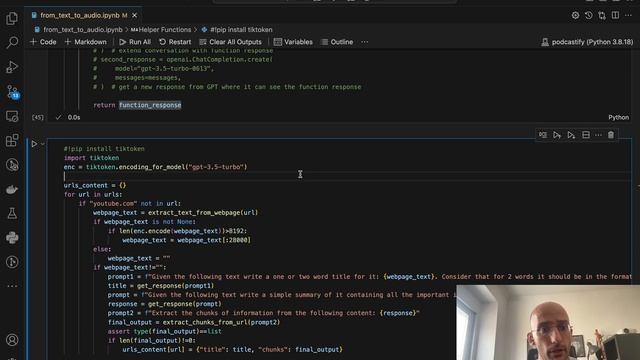Click the webcam video overlay of the presenter

548,322
